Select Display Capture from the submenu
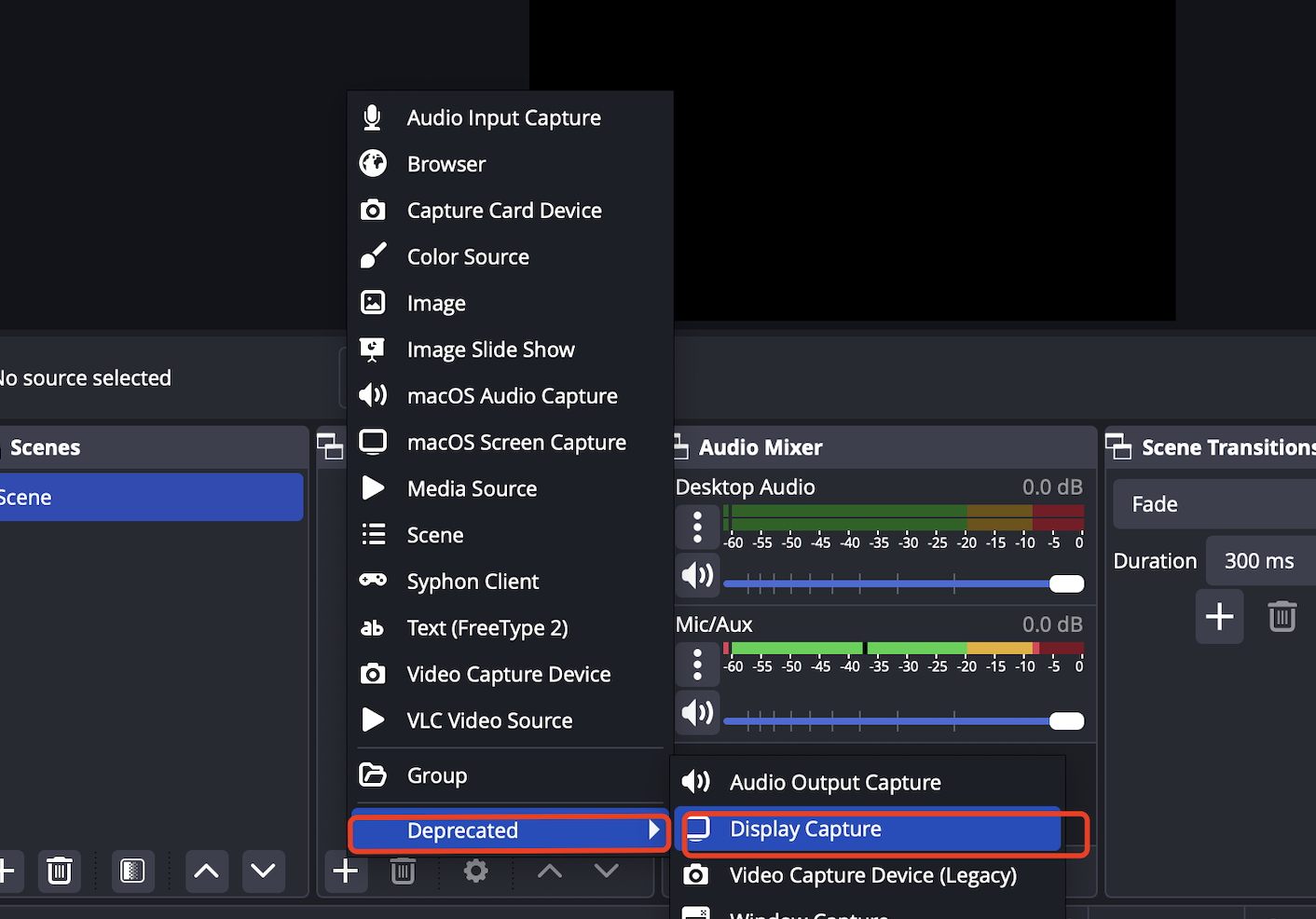 (x=871, y=830)
